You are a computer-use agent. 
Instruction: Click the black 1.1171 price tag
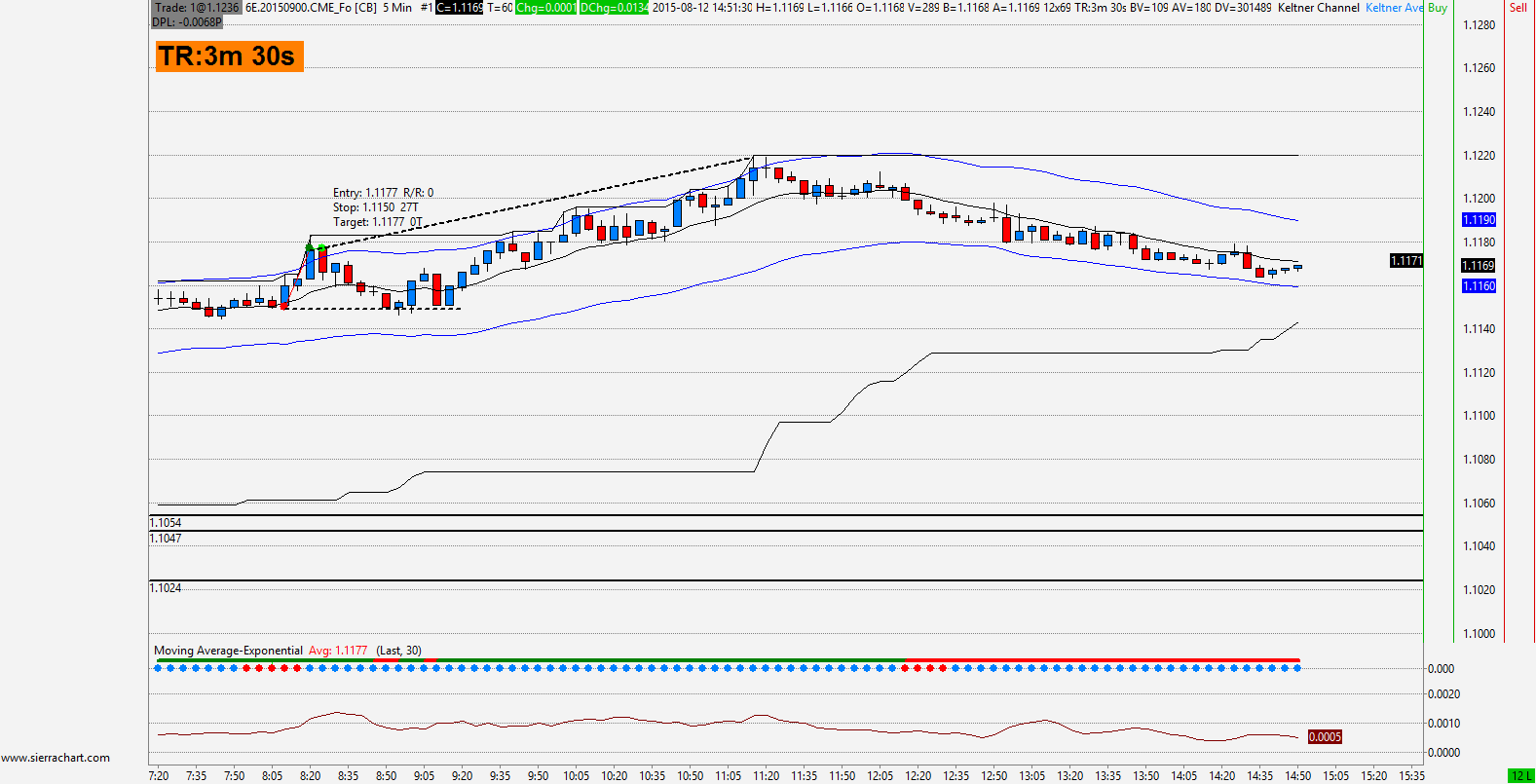pyautogui.click(x=1406, y=261)
